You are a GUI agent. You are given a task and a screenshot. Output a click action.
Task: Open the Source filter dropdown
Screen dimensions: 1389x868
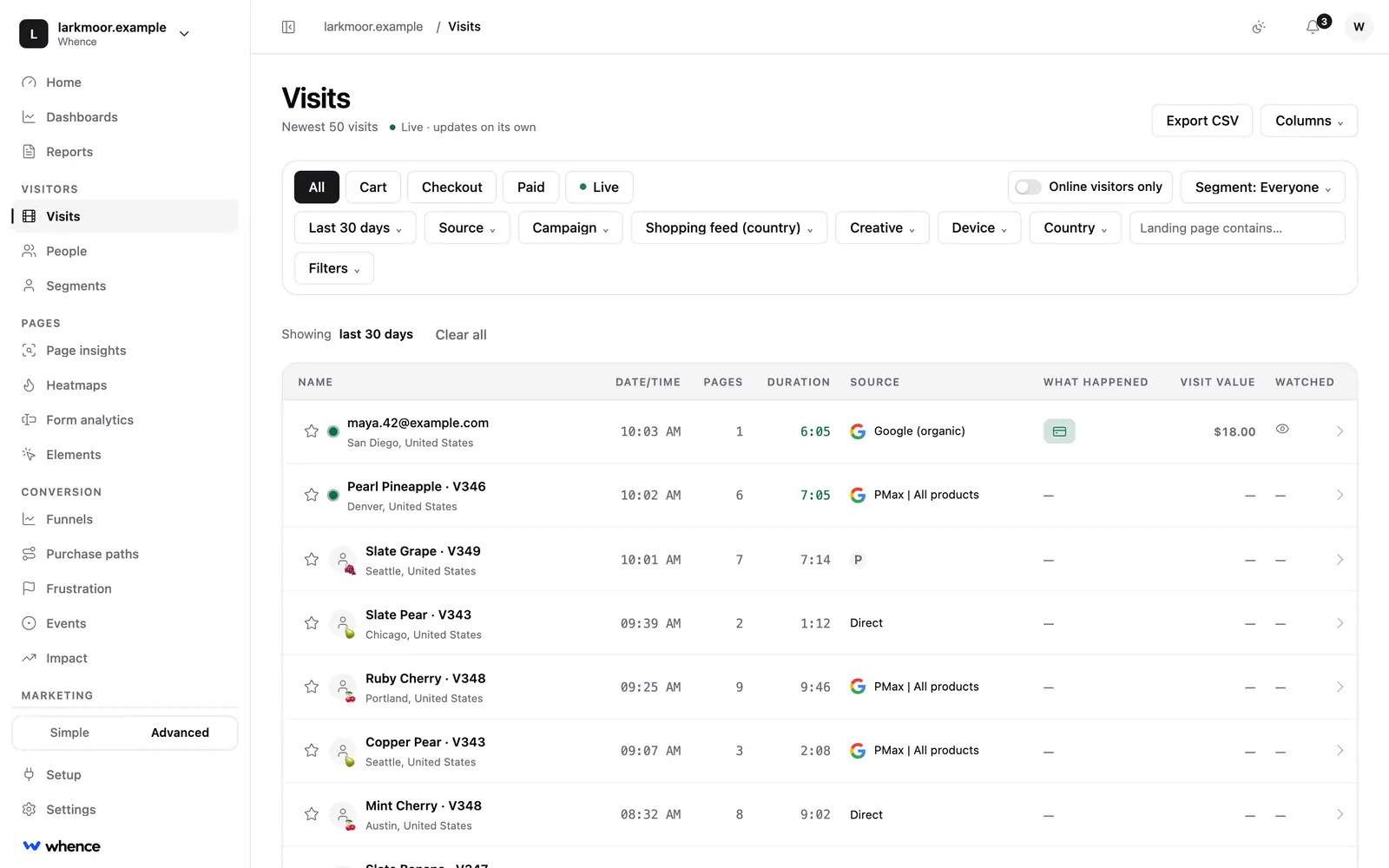pos(467,227)
